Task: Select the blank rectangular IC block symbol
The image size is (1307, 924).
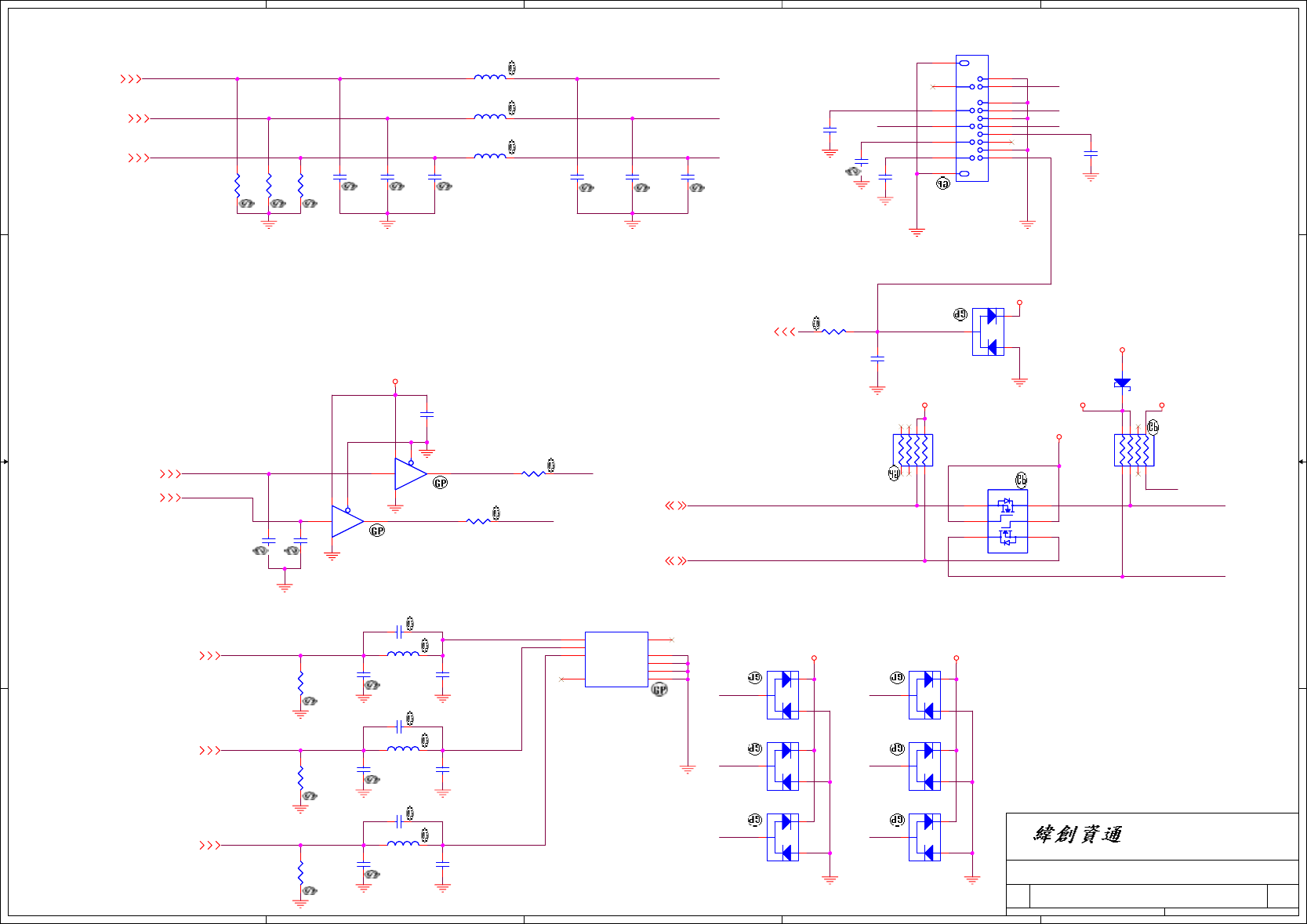Action: pyautogui.click(x=616, y=659)
